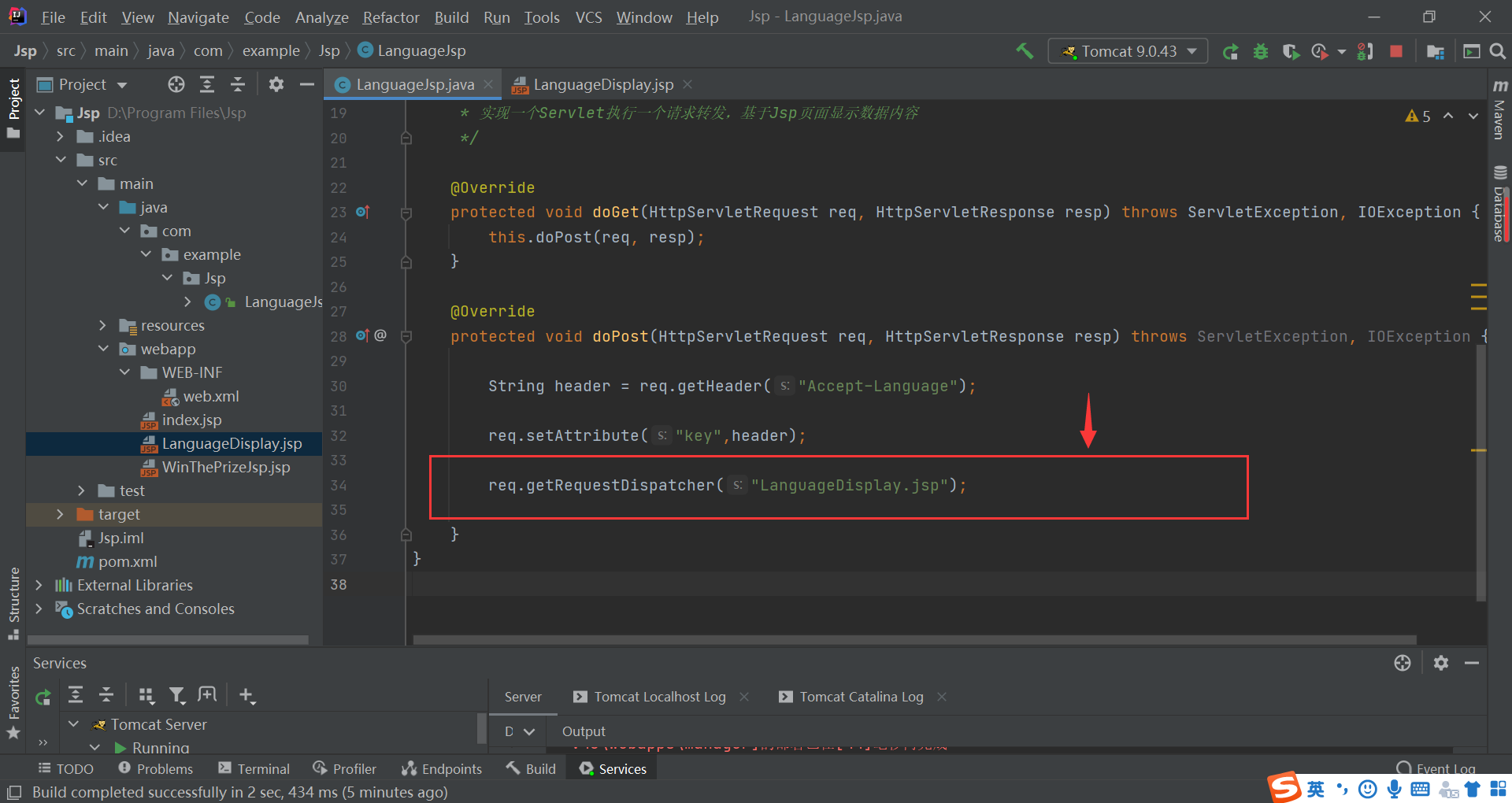Click the Search Everywhere magnifier

(1498, 51)
